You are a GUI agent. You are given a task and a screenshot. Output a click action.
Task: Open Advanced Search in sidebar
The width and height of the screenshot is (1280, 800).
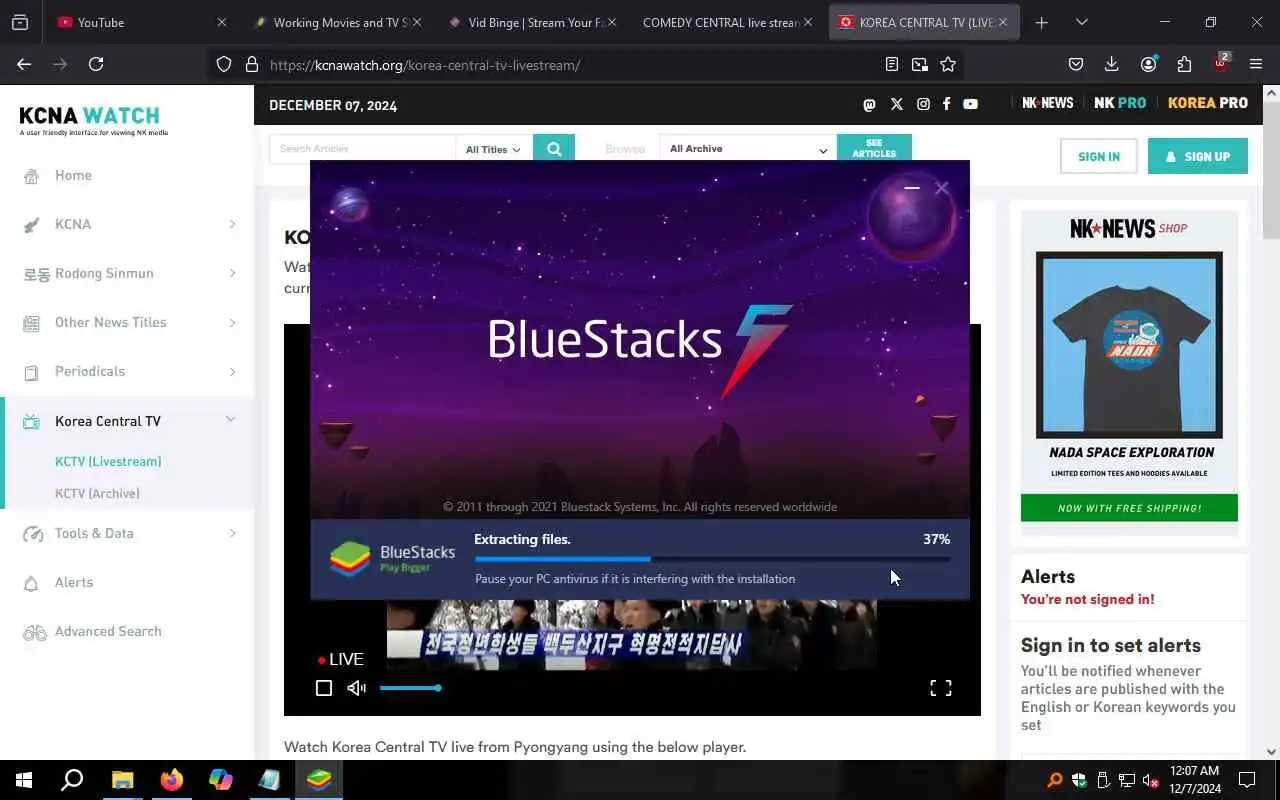click(108, 631)
